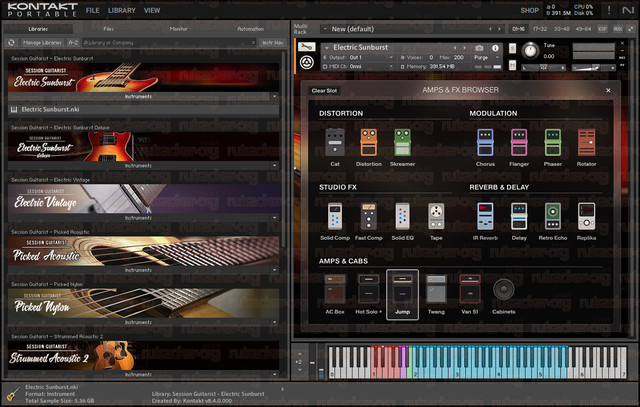Toggle rack minimized view
The width and height of the screenshot is (640, 407).
point(631,29)
